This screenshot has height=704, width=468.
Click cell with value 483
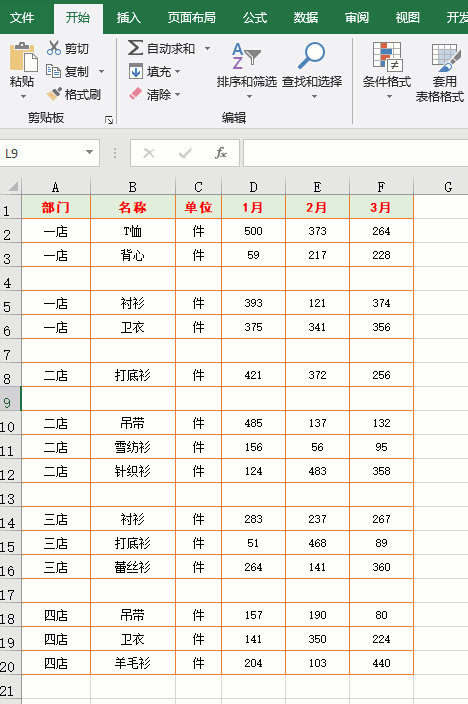click(317, 471)
